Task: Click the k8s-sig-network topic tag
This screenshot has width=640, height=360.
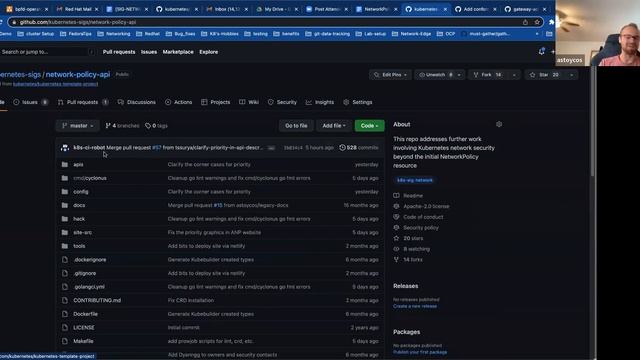Action: click(415, 180)
